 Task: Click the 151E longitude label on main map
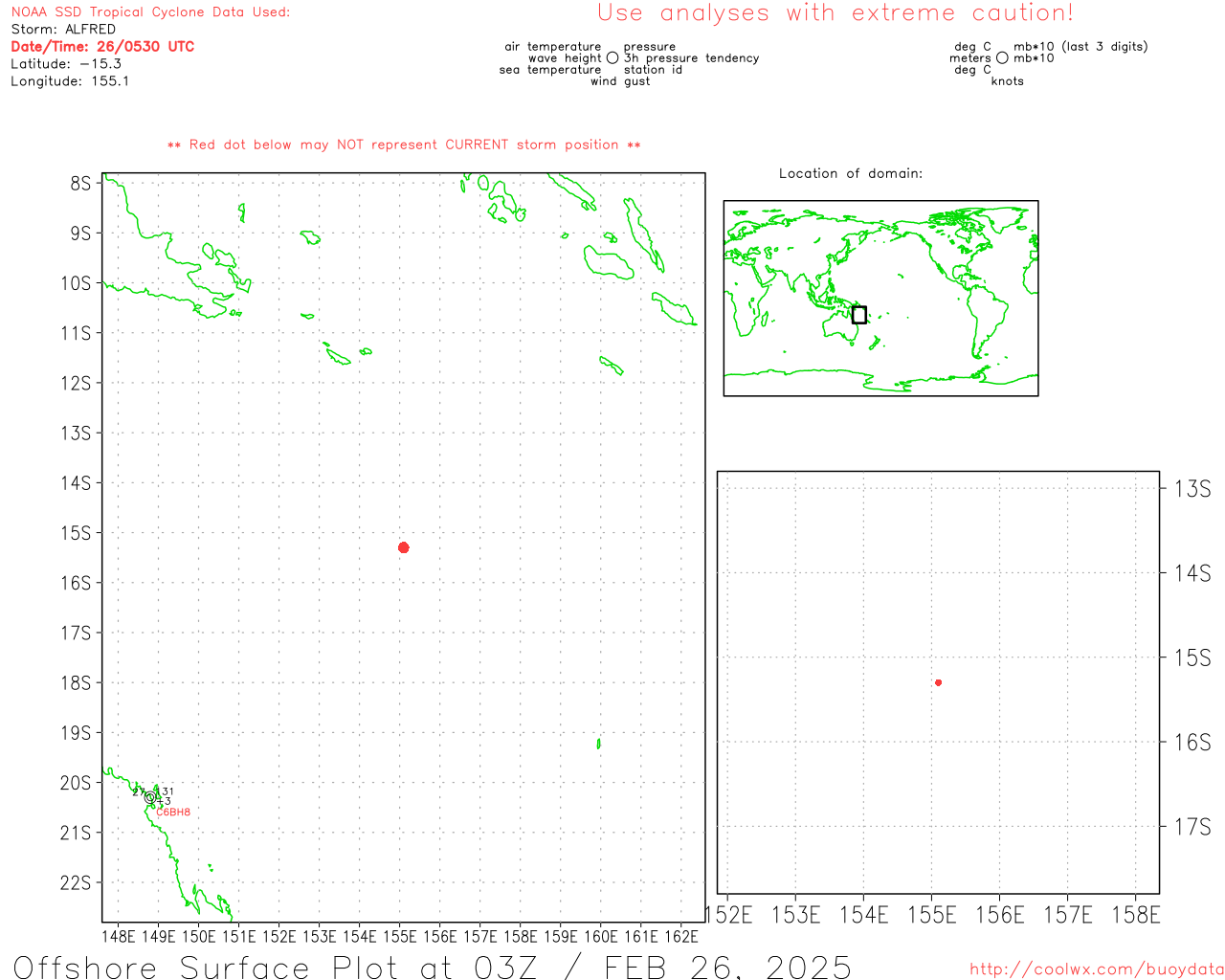pyautogui.click(x=239, y=937)
